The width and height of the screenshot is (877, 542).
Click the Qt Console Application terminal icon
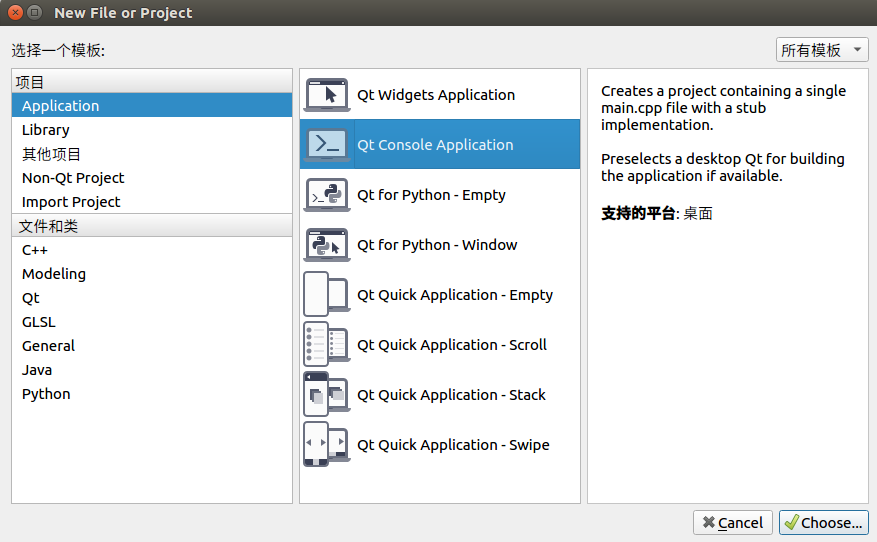click(327, 144)
